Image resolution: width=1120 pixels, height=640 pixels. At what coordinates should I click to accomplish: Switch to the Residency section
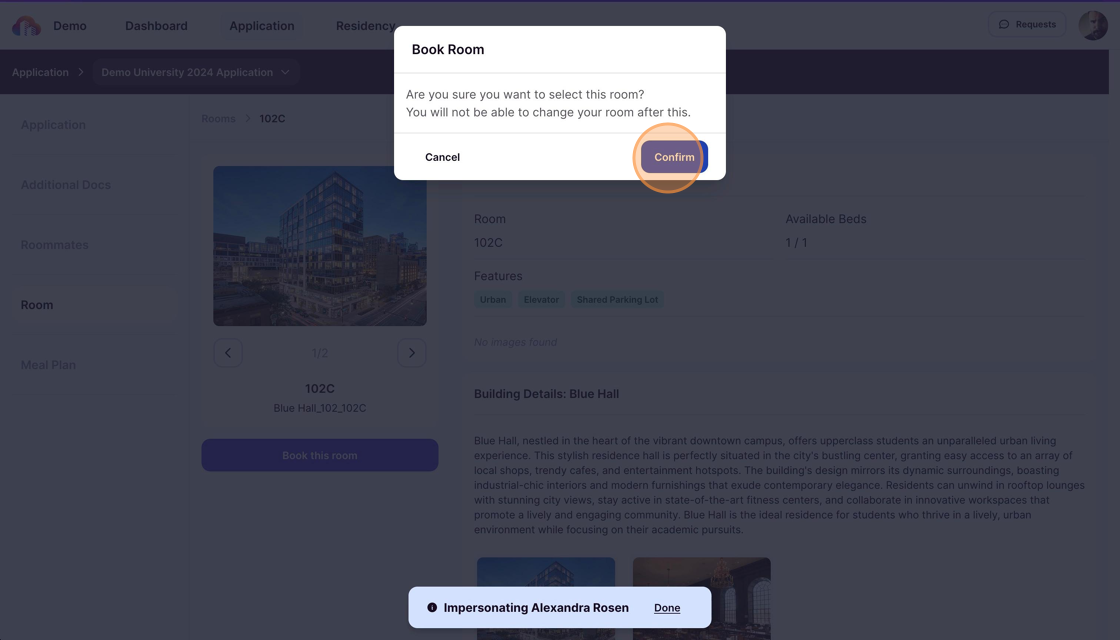pyautogui.click(x=365, y=25)
